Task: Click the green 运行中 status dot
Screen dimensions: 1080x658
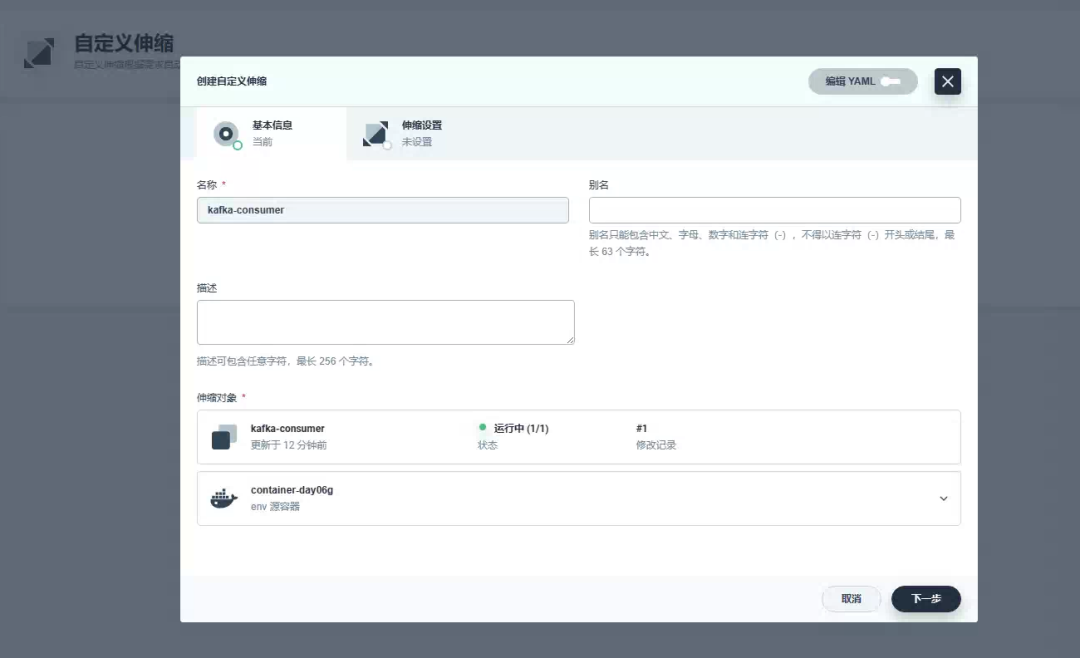Action: (x=482, y=427)
